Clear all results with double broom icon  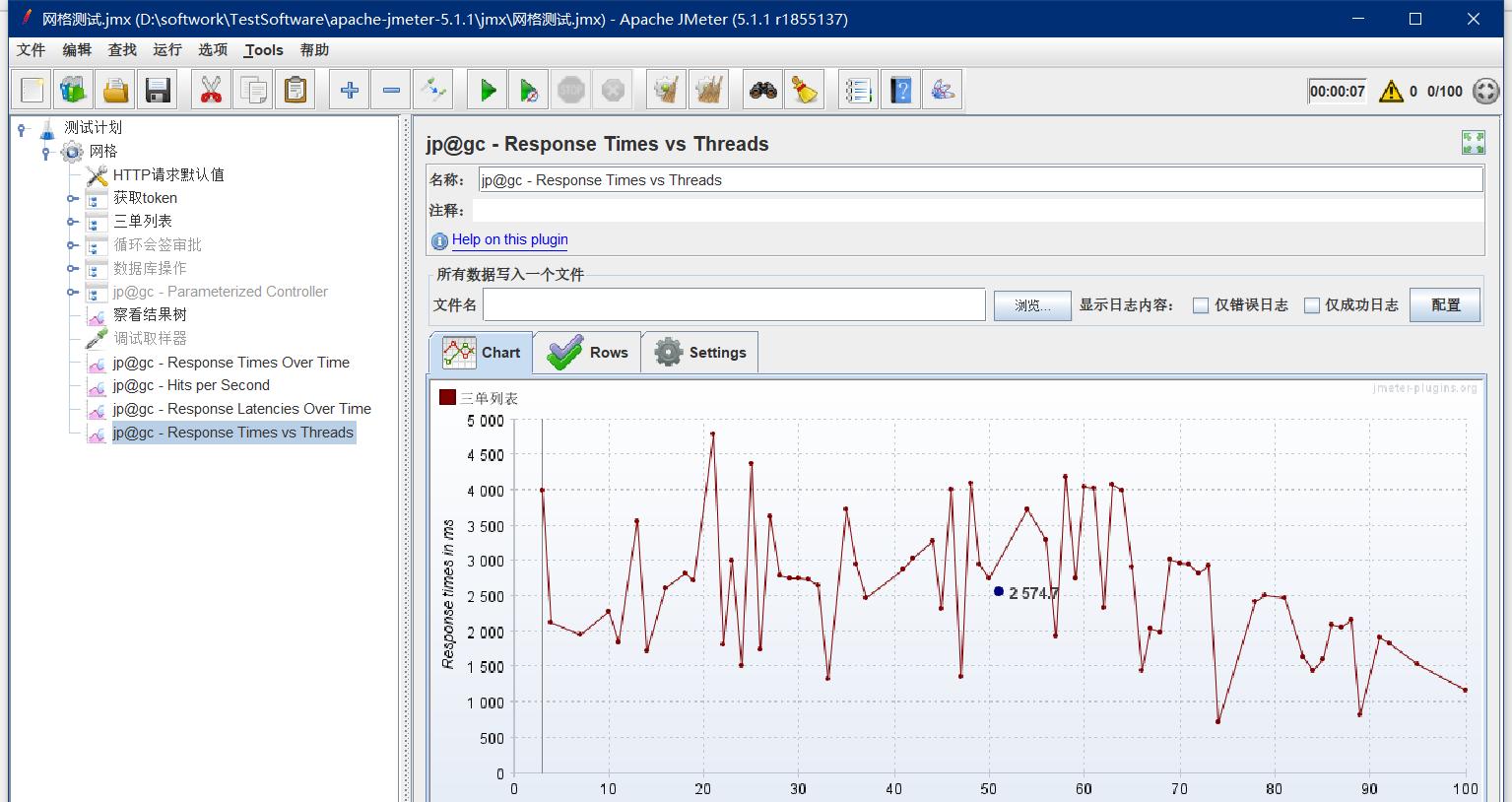tap(708, 91)
